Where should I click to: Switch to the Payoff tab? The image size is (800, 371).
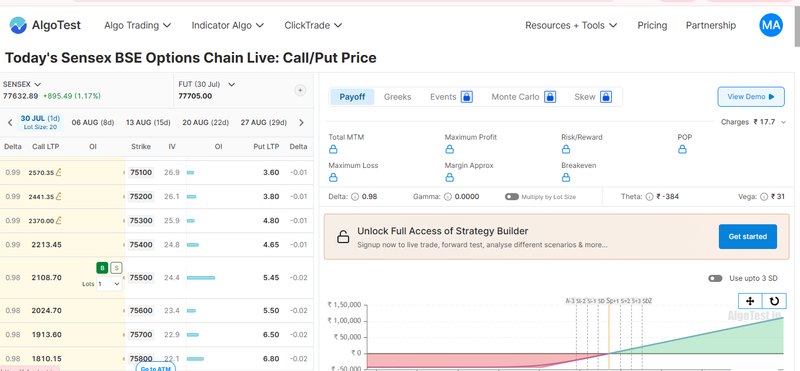352,96
